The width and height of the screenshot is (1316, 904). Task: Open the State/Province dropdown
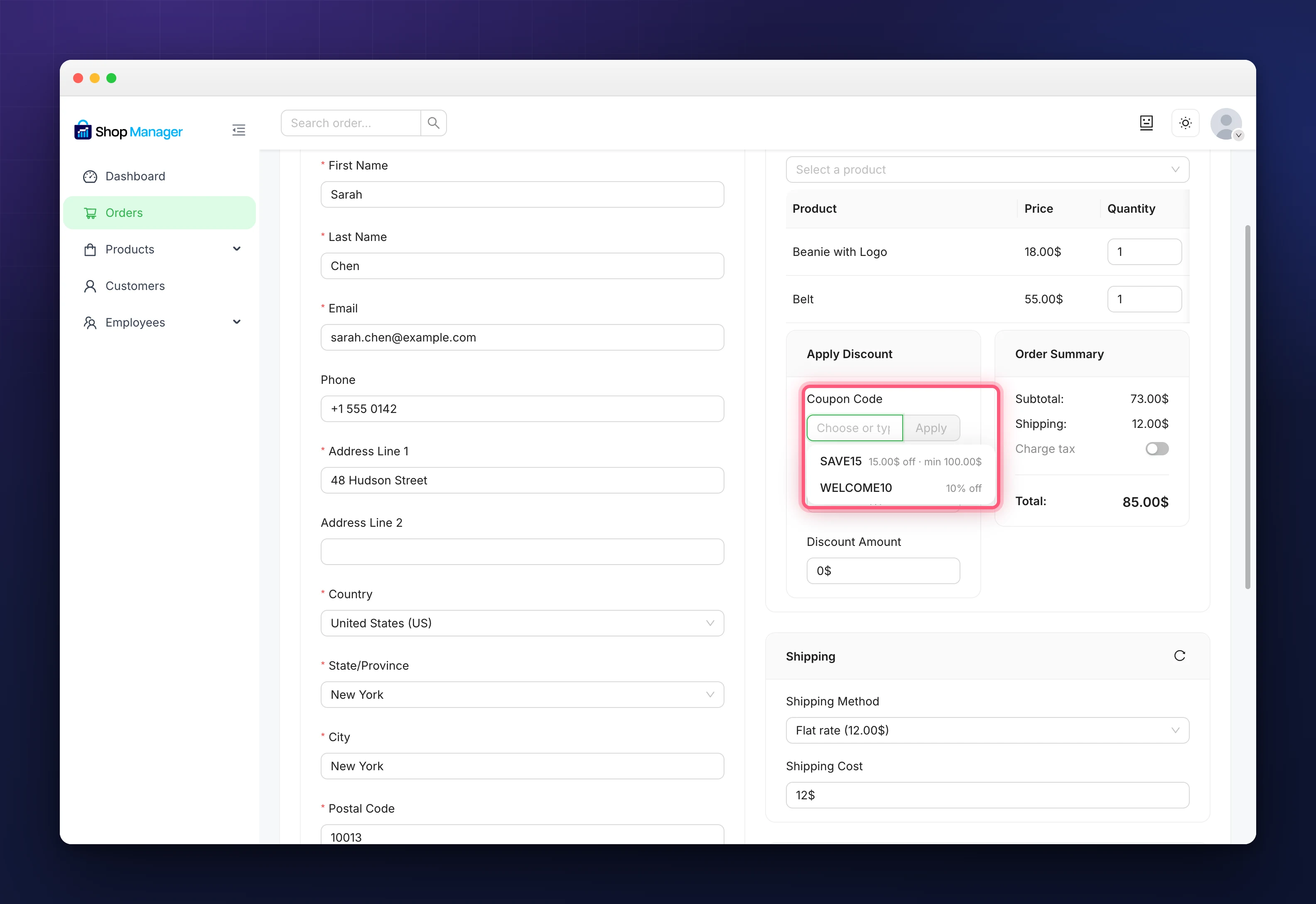(522, 695)
